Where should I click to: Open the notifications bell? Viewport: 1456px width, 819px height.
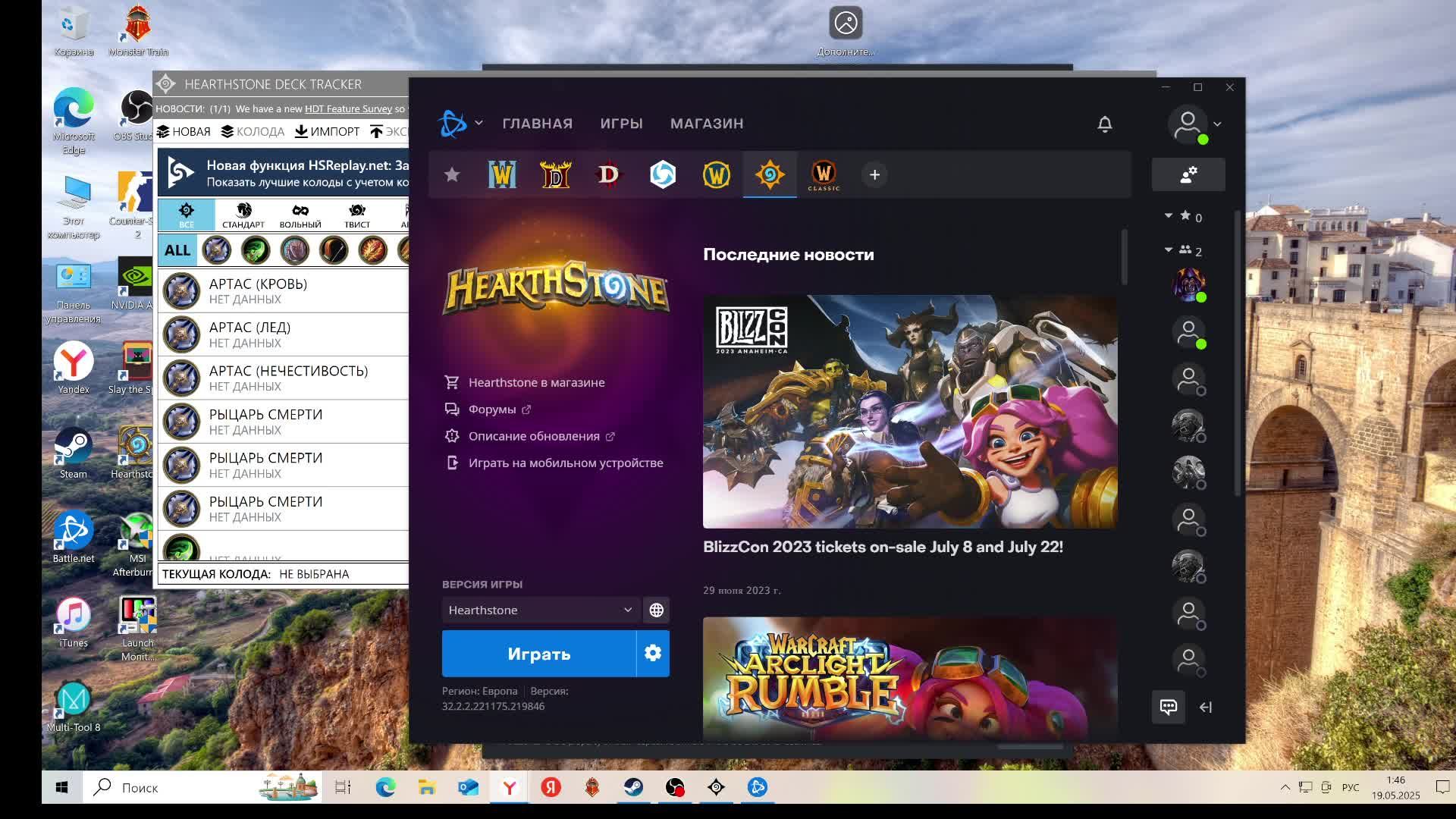pos(1105,124)
